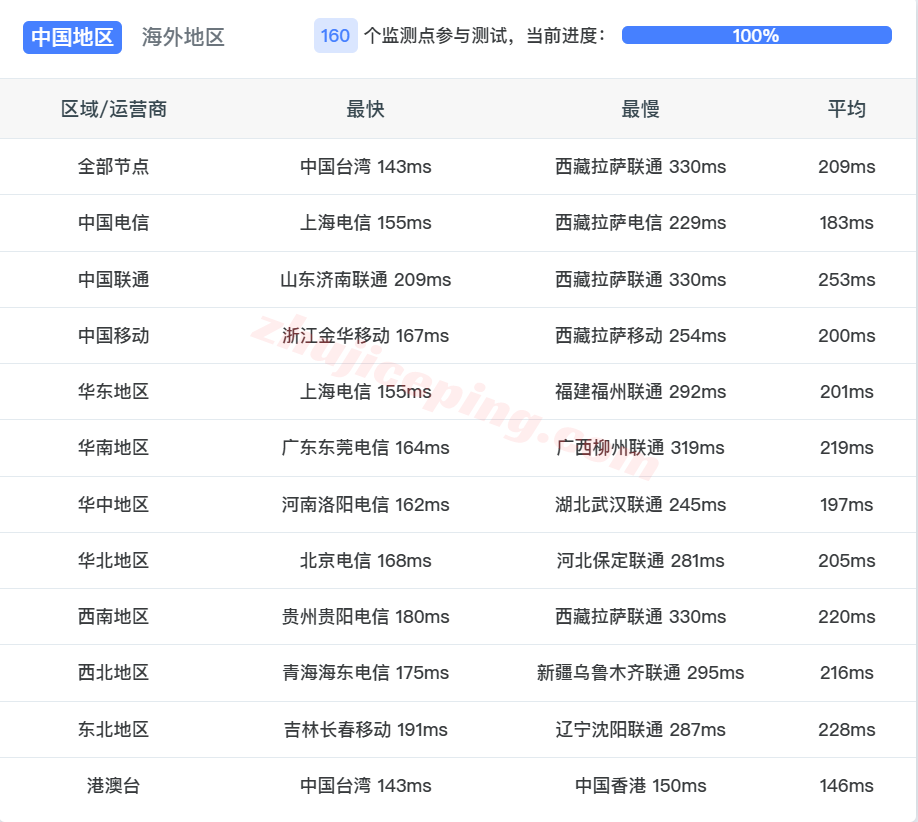Select the 中国电信 row label
The height and width of the screenshot is (822, 918).
coord(114,222)
